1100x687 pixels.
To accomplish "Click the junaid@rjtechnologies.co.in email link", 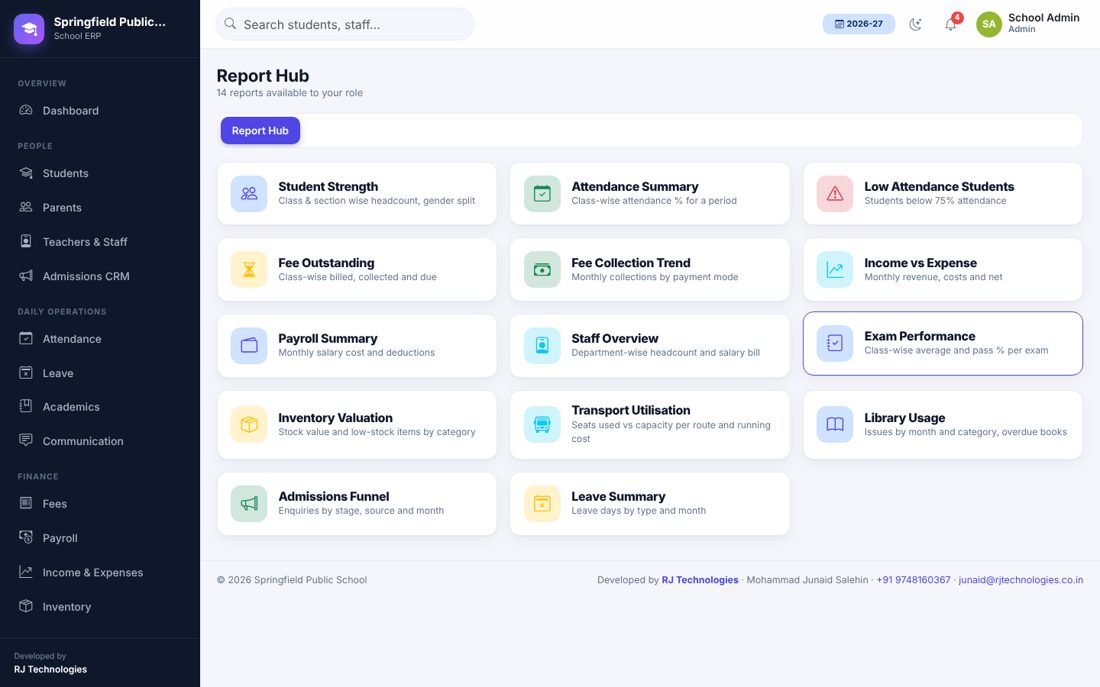I will click(1021, 580).
